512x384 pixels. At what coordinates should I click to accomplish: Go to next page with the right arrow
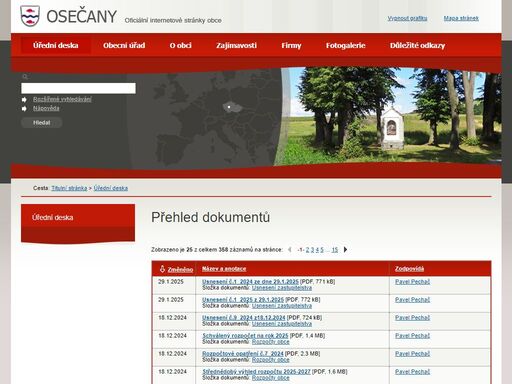click(x=345, y=249)
